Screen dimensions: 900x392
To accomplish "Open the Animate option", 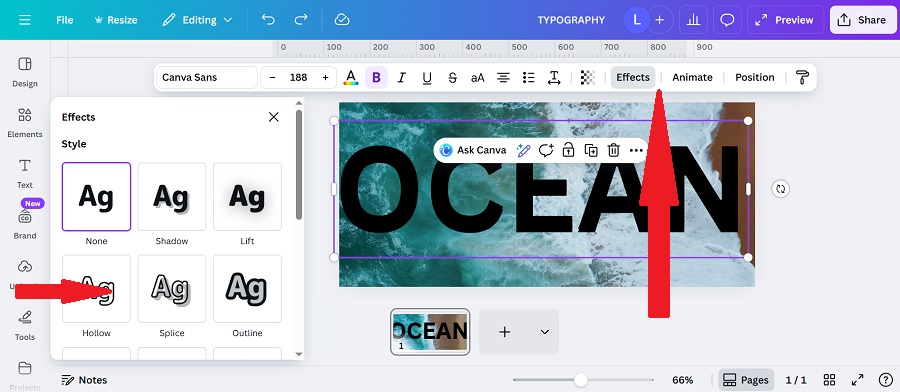I will pos(692,77).
